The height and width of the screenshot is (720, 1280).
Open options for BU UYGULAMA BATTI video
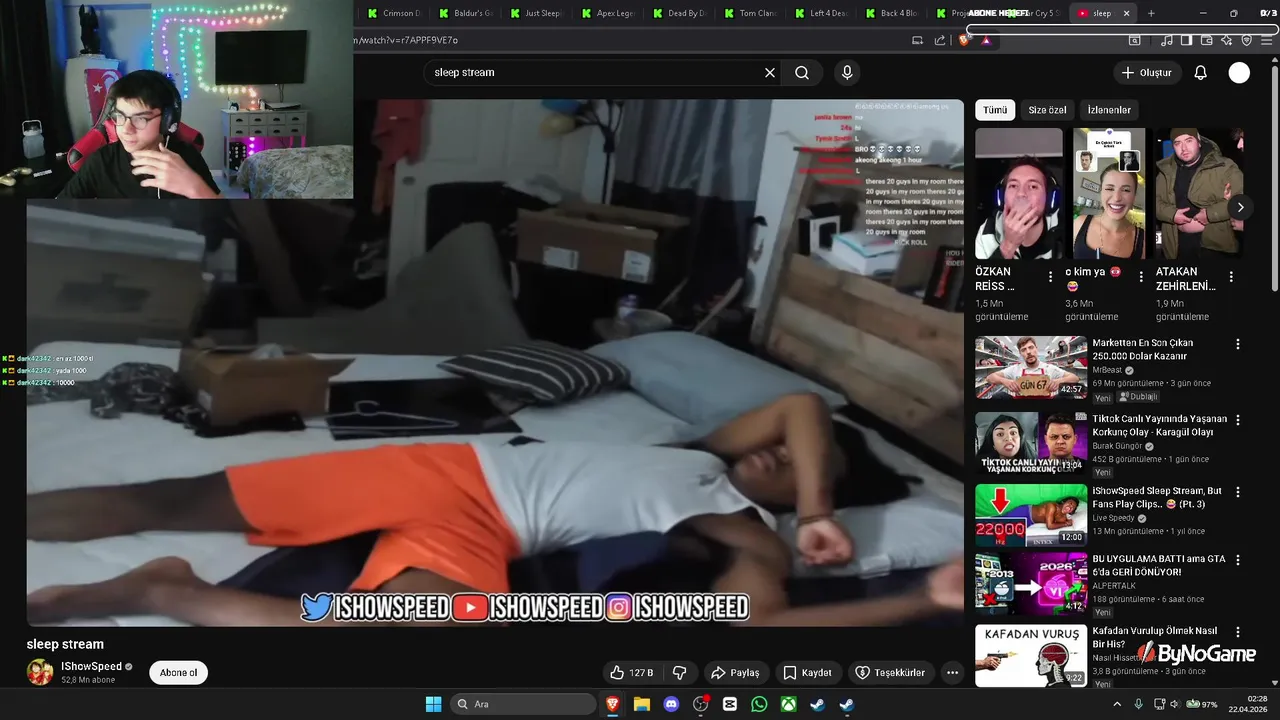pyautogui.click(x=1237, y=560)
